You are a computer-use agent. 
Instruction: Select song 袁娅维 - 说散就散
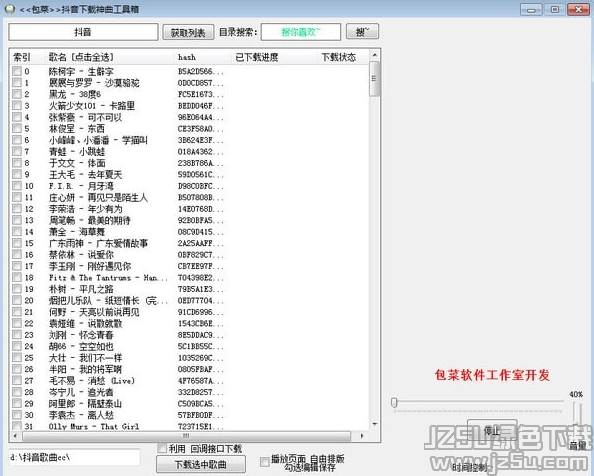click(86, 323)
